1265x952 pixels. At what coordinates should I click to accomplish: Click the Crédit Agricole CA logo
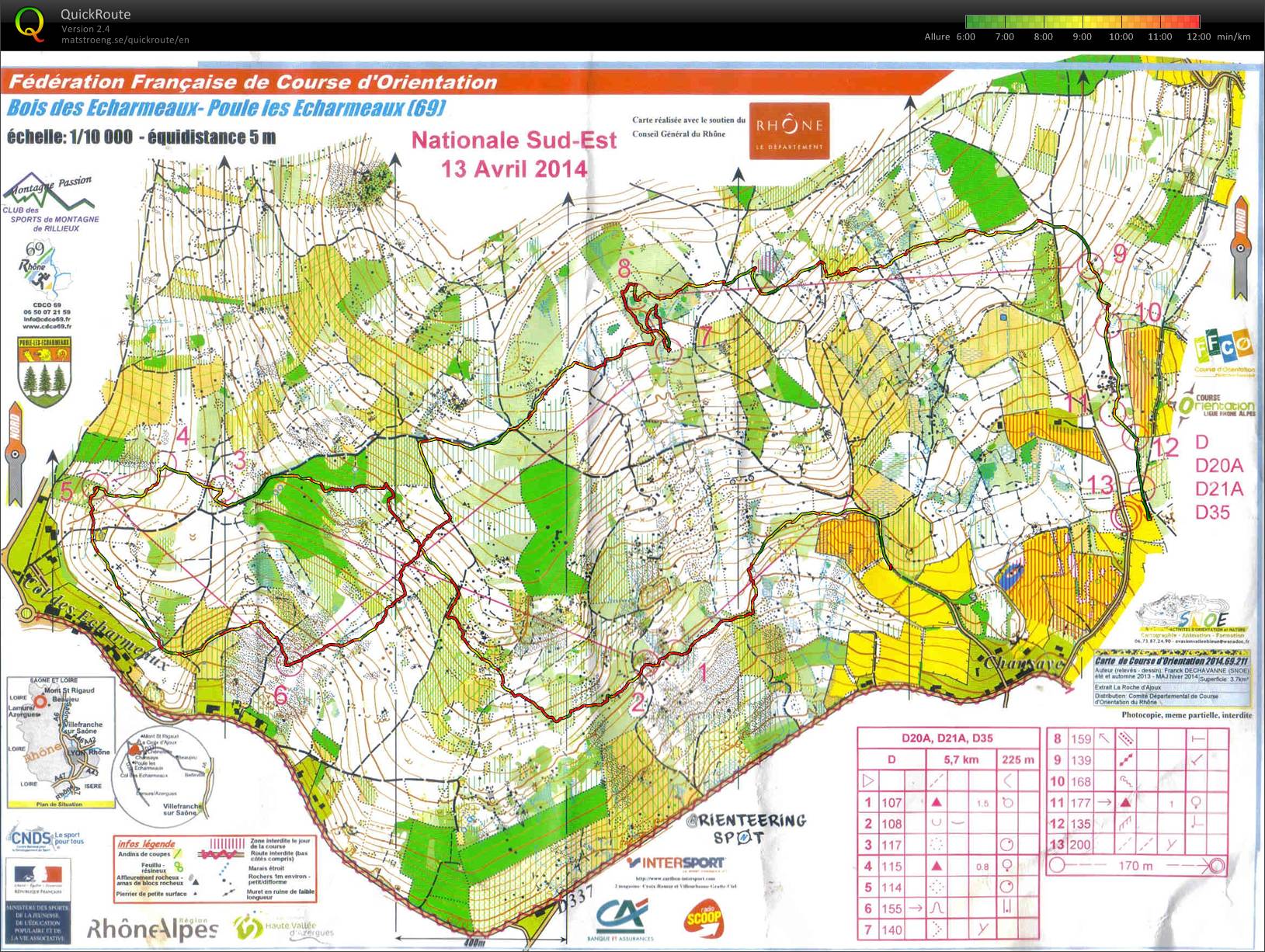point(621,919)
